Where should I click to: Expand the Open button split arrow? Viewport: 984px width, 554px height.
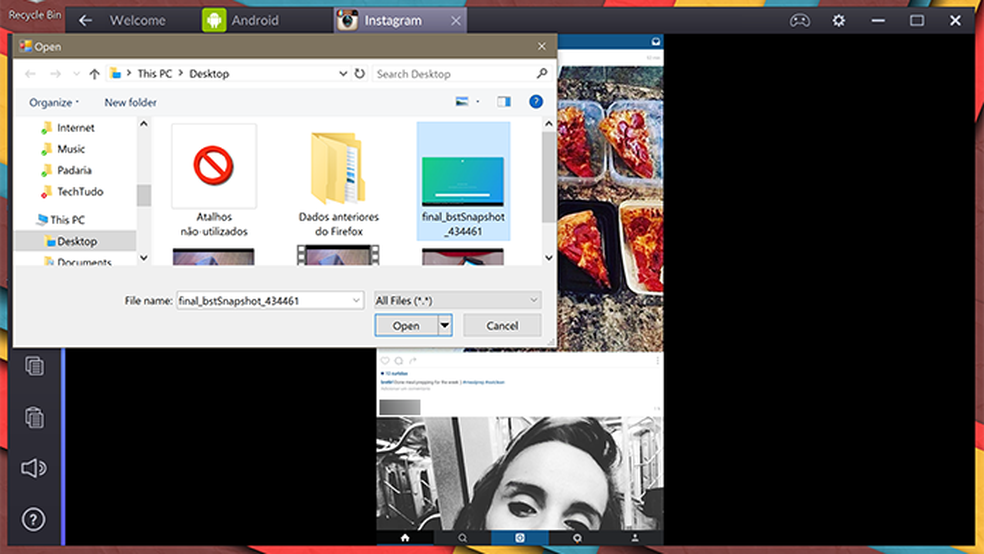click(x=444, y=326)
